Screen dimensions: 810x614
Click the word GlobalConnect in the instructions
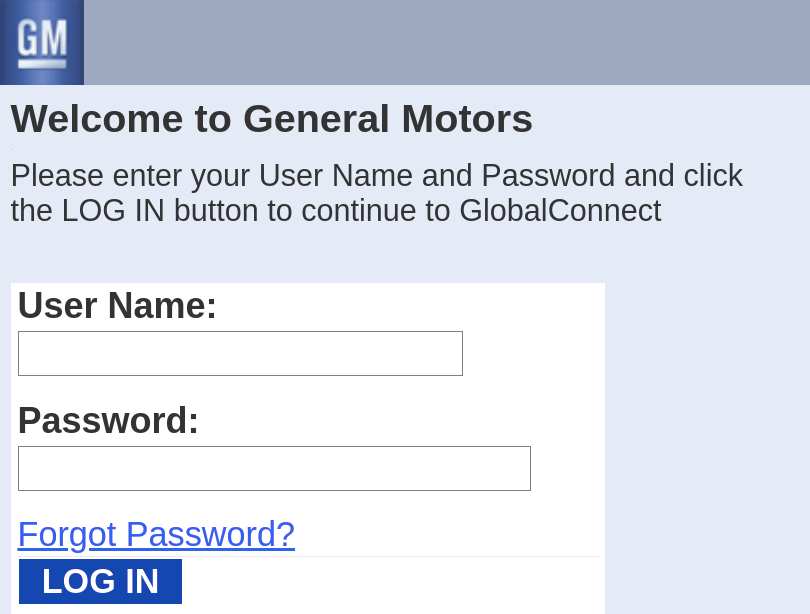point(560,211)
